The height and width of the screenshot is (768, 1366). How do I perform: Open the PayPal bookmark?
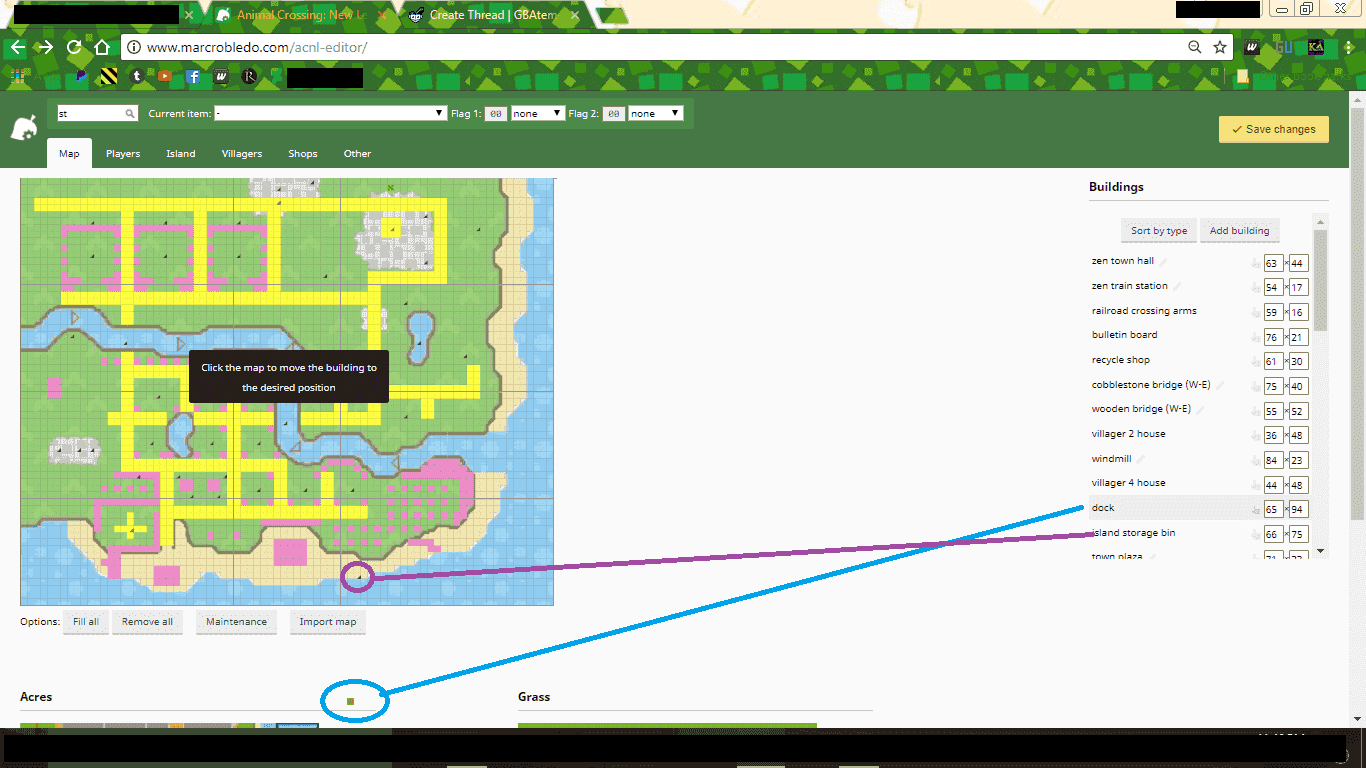tap(79, 76)
